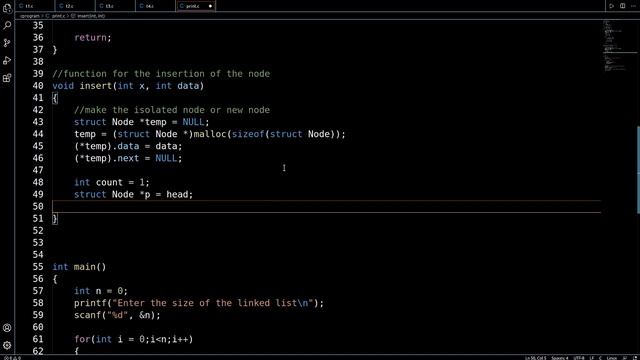
Task: Click errors and warnings status indicator
Action: pos(12,358)
